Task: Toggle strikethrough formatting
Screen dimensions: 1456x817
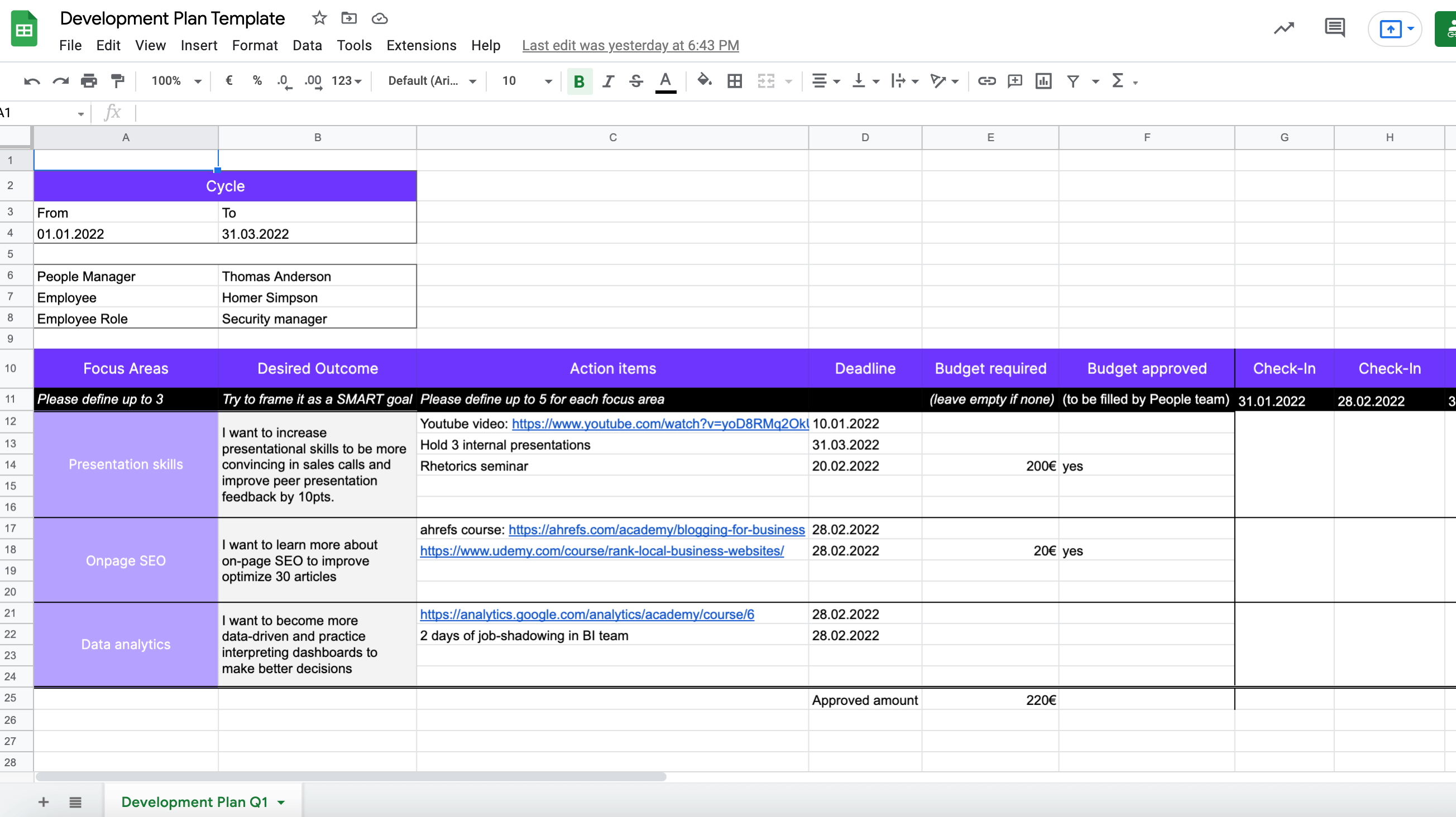Action: click(636, 81)
